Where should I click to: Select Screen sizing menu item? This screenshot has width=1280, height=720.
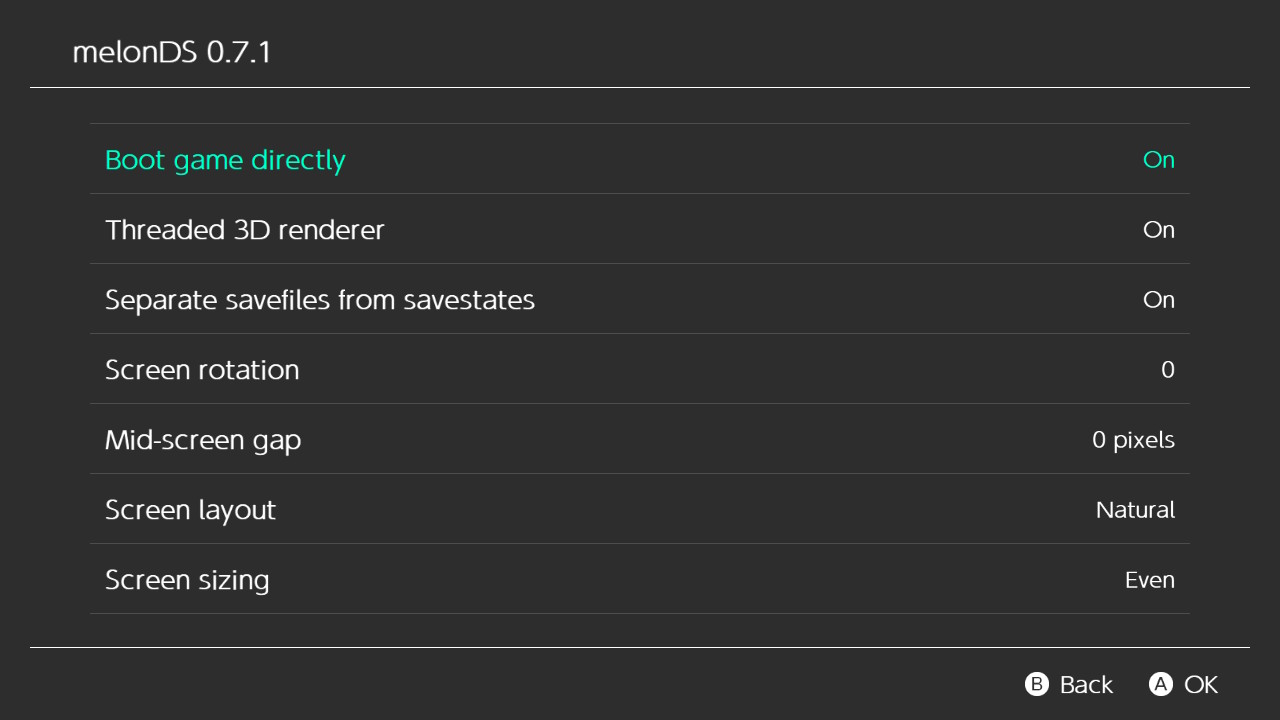pos(187,580)
